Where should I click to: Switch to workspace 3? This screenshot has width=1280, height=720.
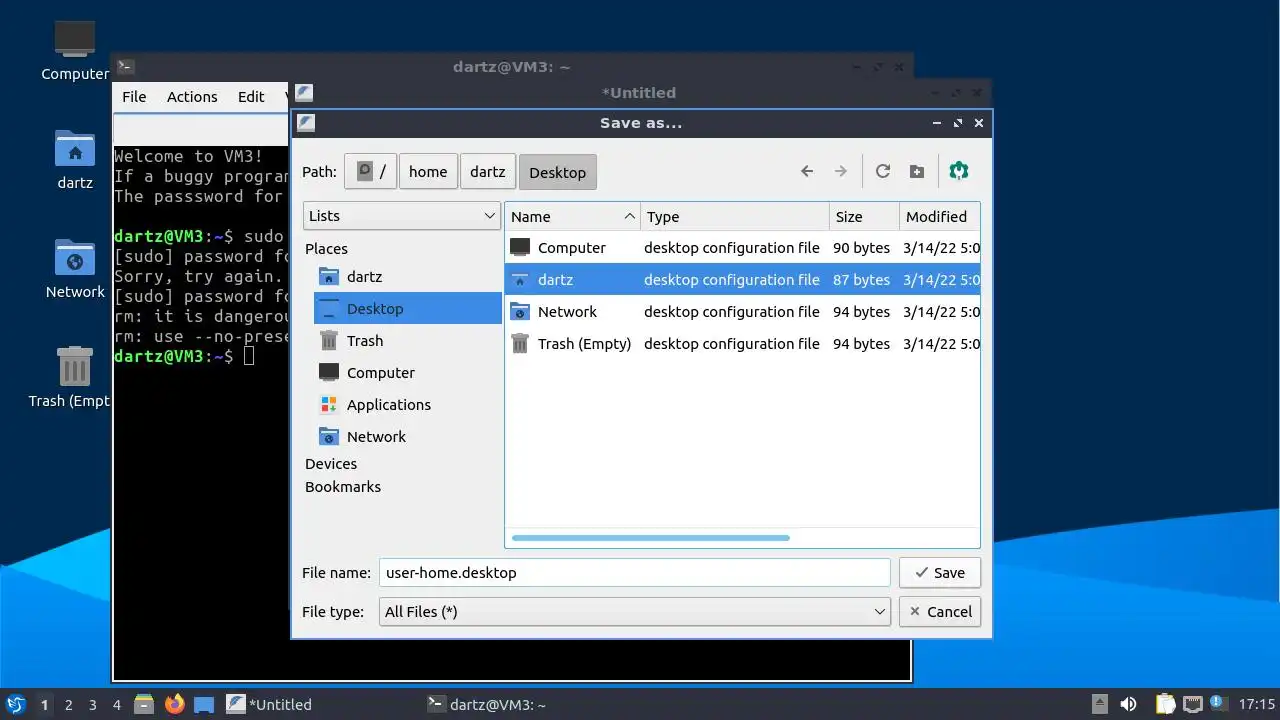point(93,704)
